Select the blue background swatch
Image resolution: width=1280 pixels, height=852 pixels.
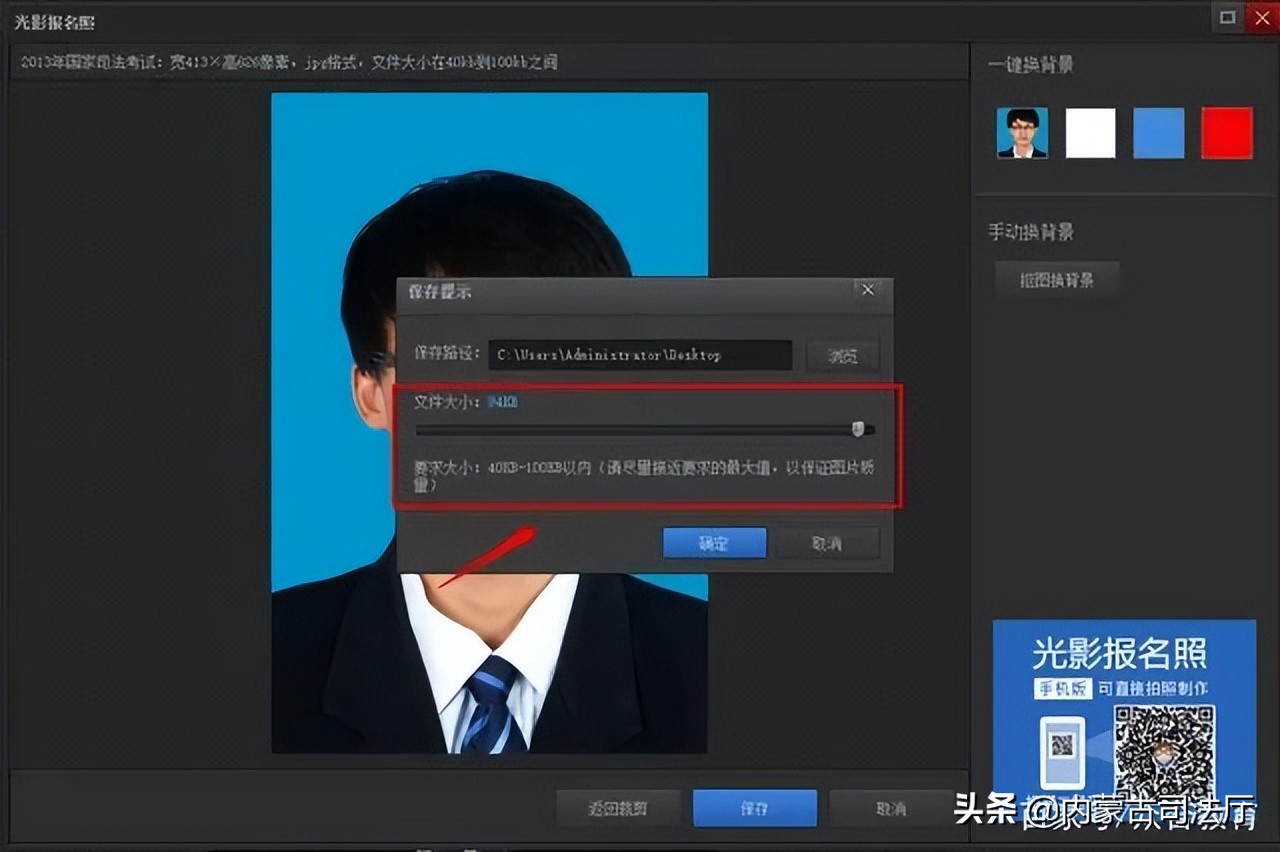[1158, 131]
